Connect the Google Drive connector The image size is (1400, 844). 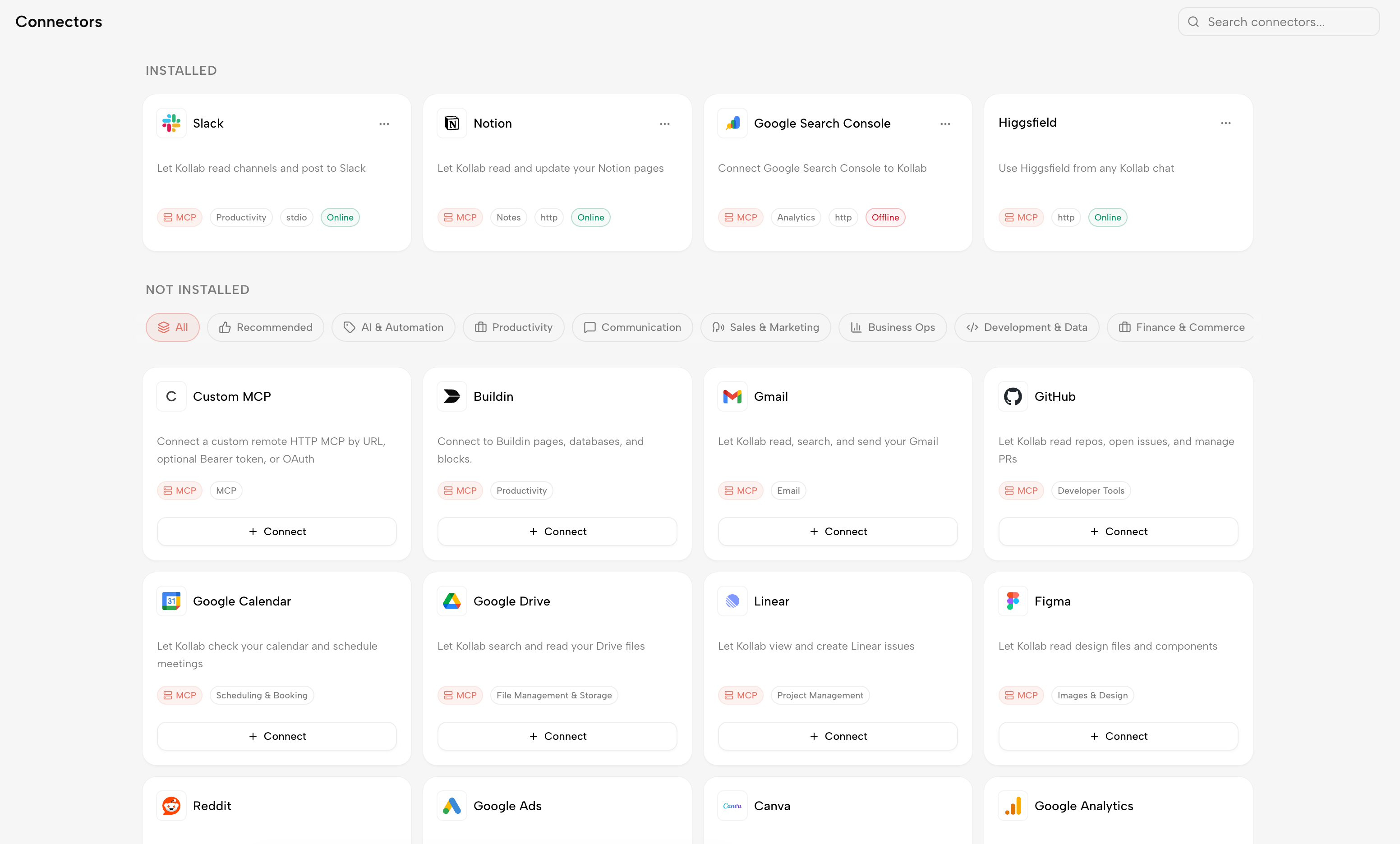point(557,736)
